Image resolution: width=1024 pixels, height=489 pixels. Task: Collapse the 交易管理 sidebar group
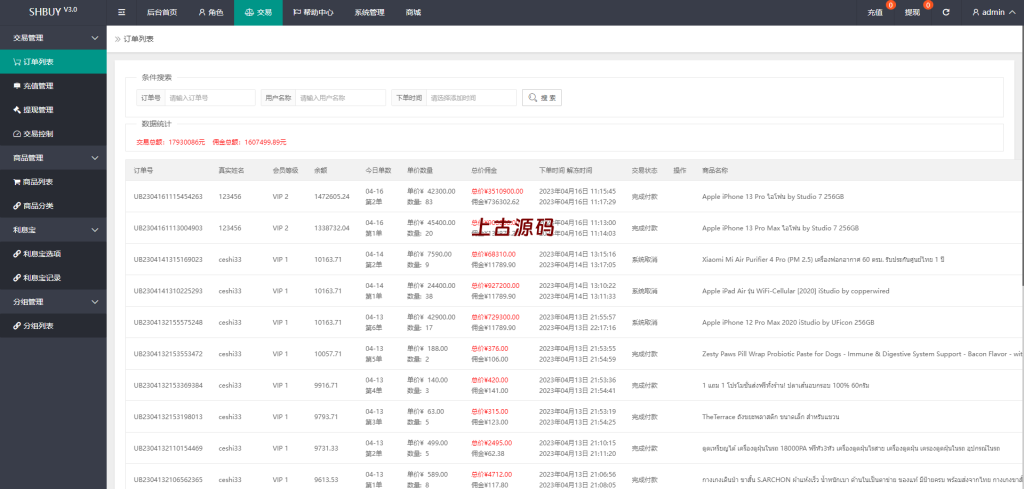pos(53,38)
